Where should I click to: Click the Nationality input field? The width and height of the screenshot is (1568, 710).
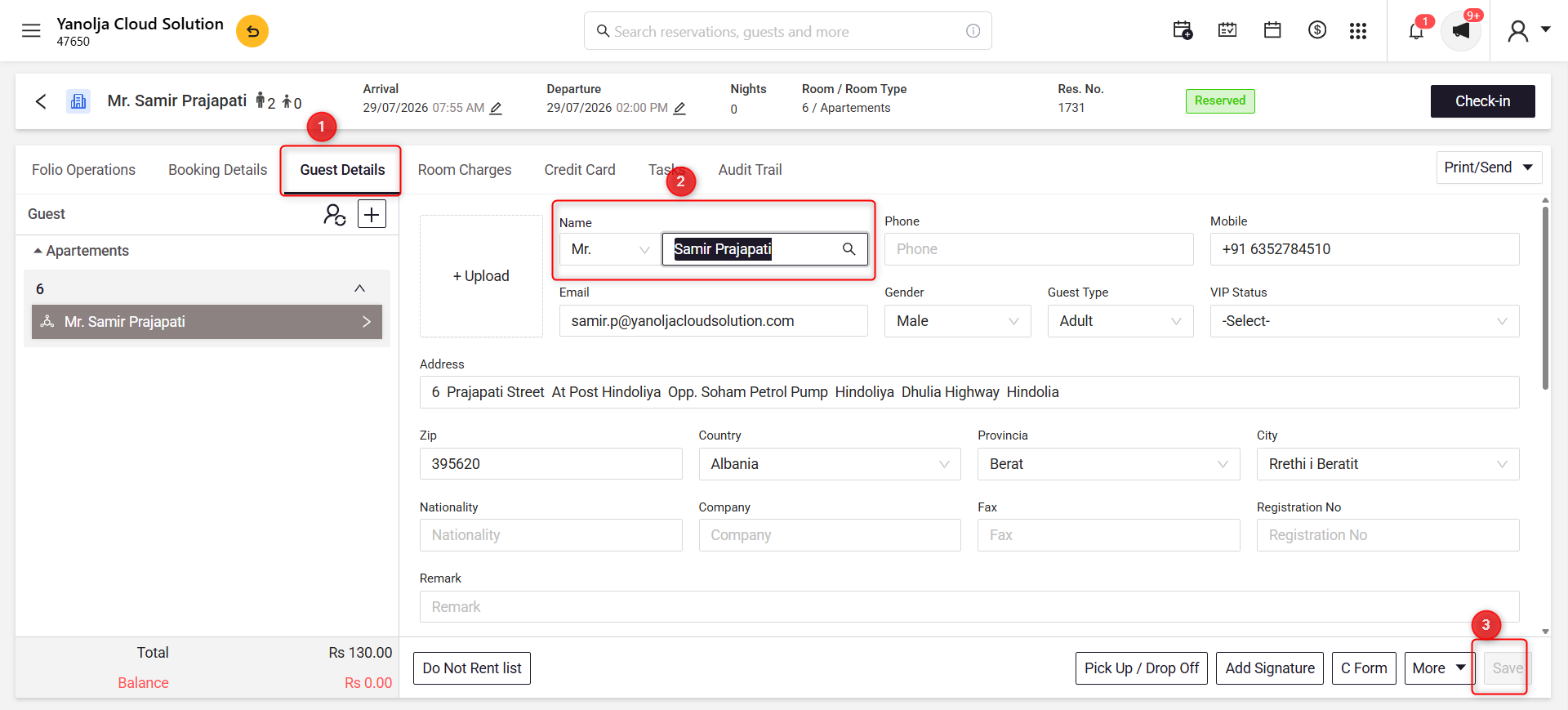click(x=551, y=535)
